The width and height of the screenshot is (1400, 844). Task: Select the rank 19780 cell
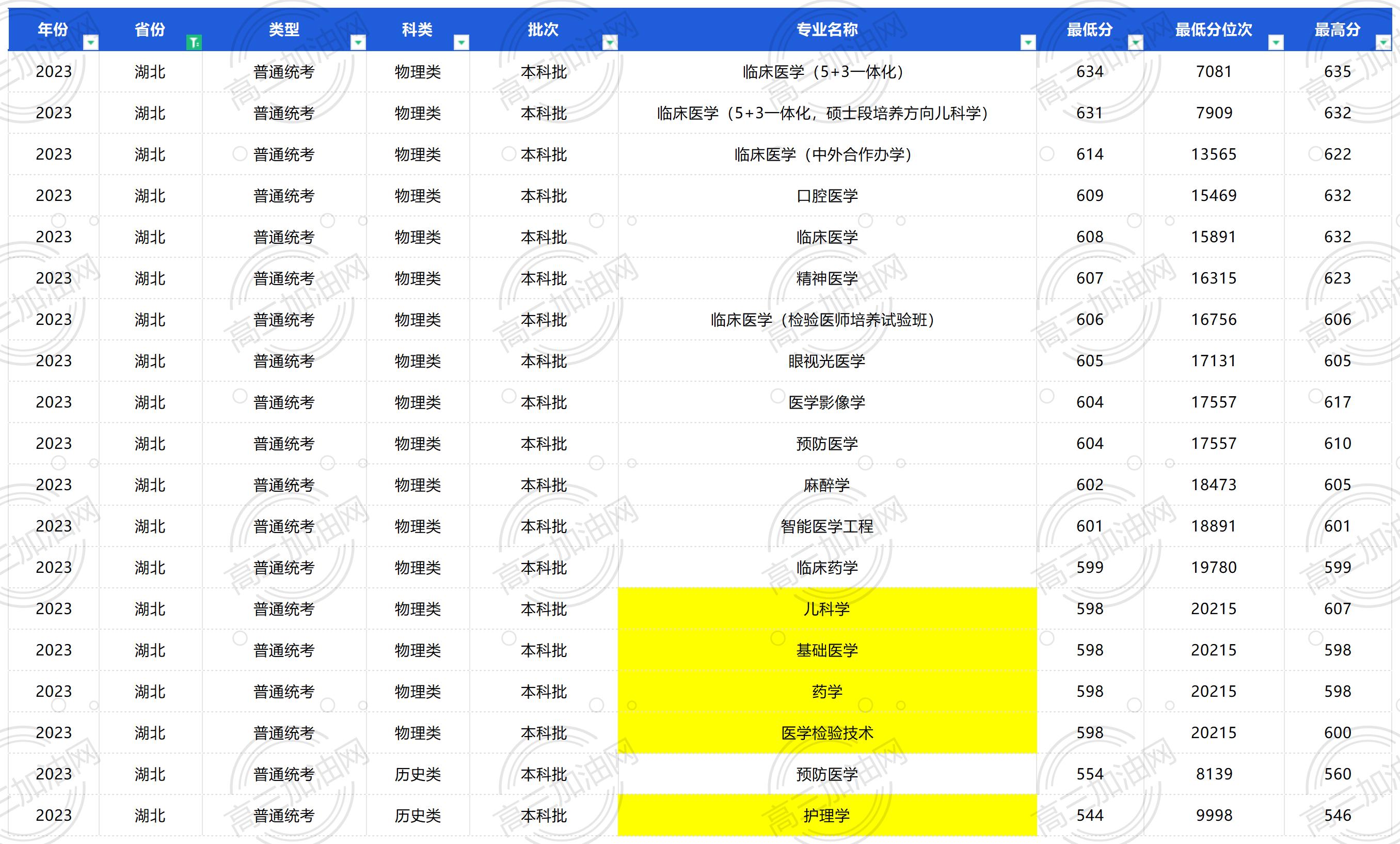tap(1214, 567)
